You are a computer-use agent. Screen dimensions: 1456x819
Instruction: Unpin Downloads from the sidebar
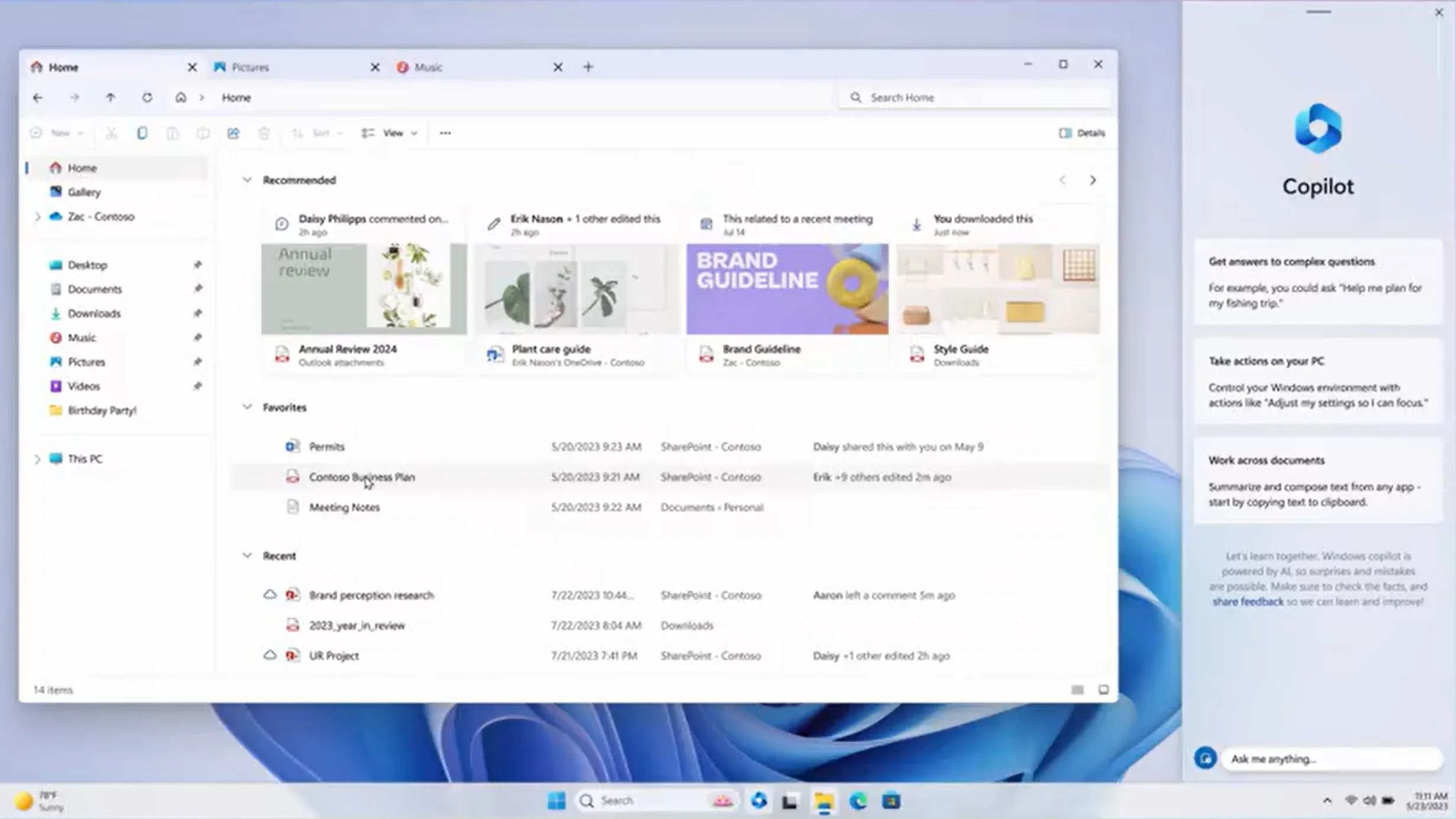tap(198, 313)
